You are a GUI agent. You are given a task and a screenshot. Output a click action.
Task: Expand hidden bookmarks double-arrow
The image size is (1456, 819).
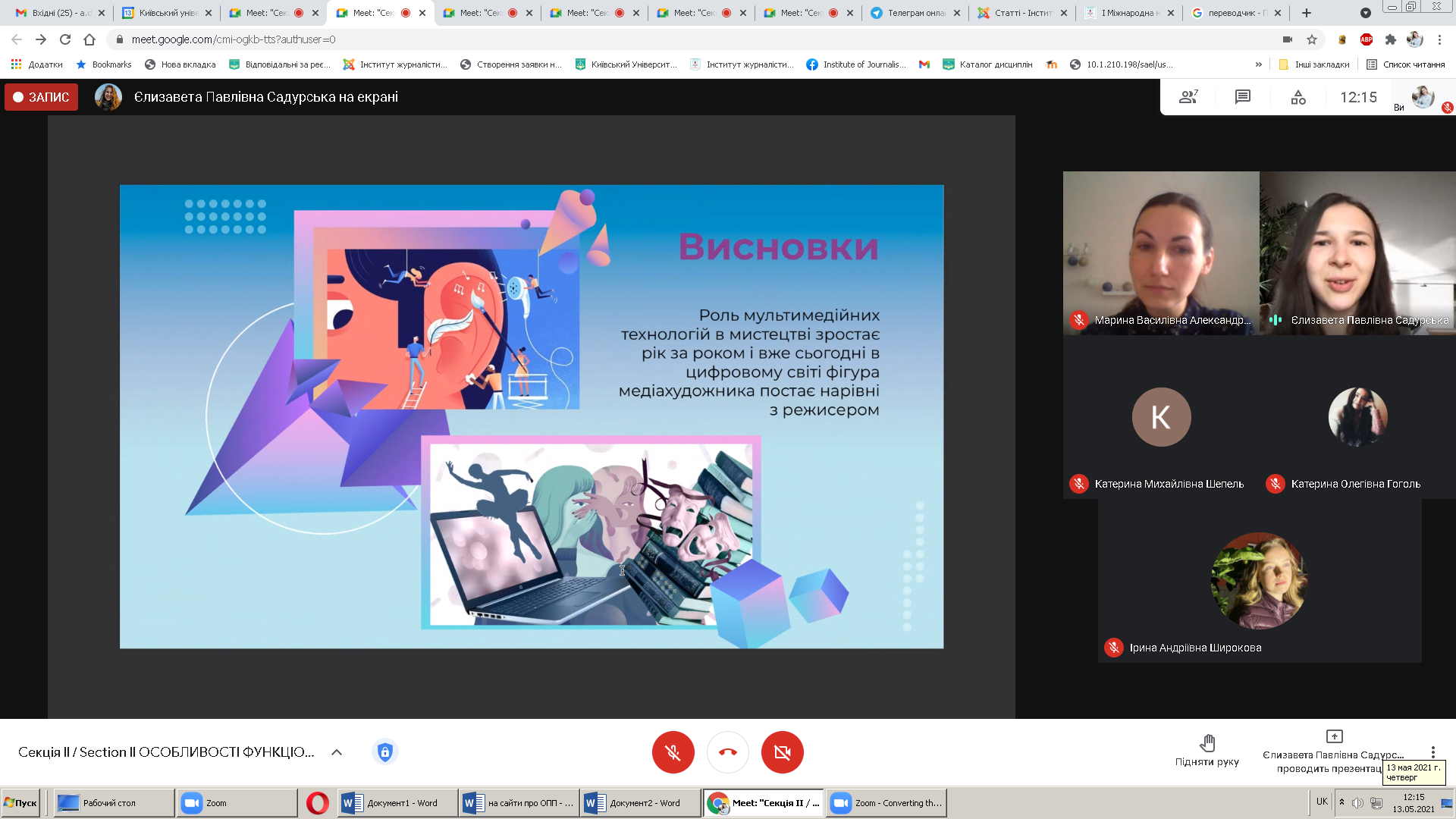[1259, 64]
